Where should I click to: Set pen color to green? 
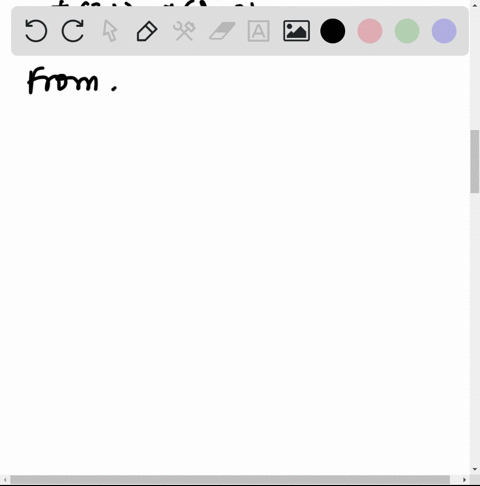[407, 31]
